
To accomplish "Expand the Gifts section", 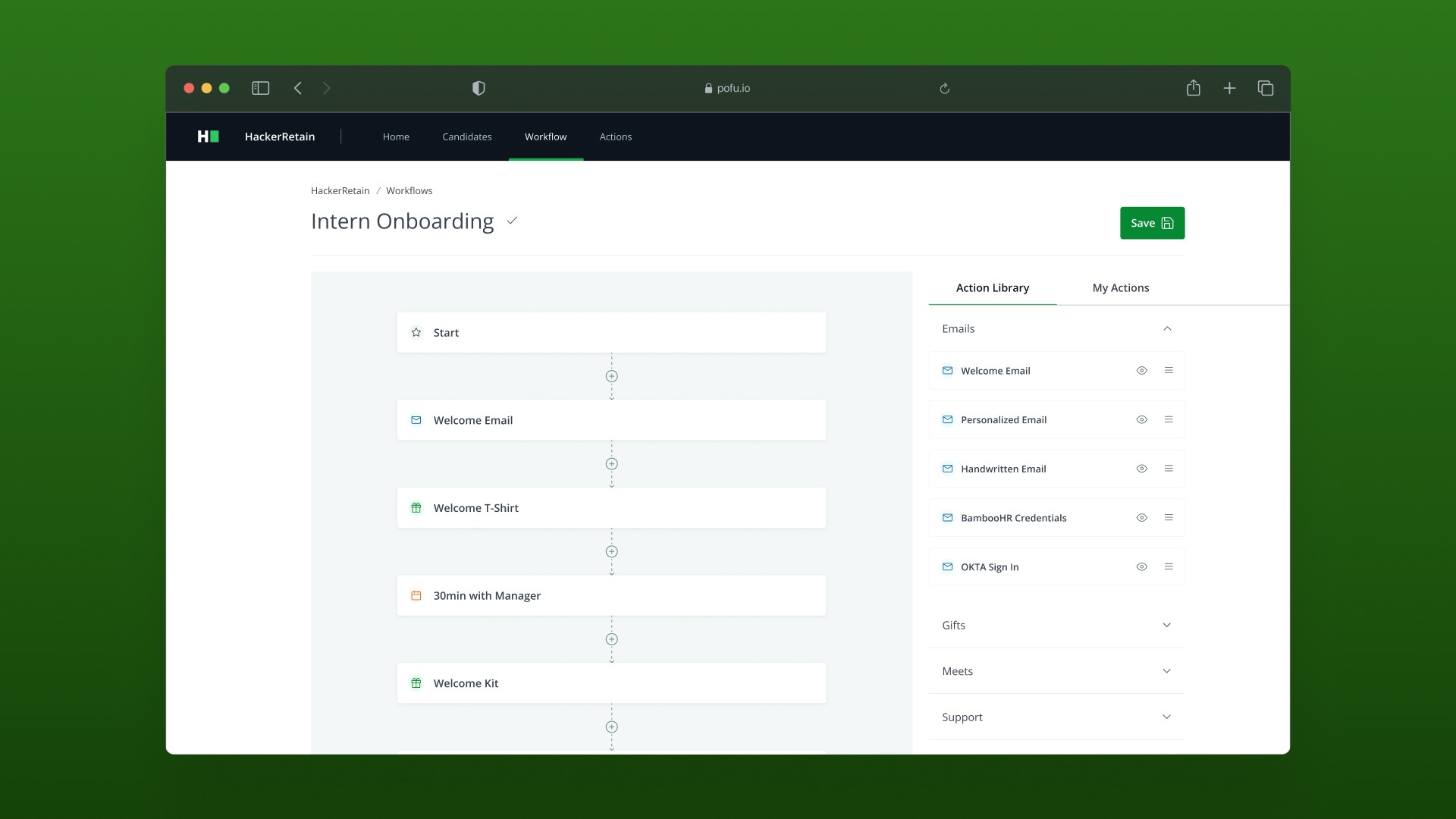I will (1056, 625).
